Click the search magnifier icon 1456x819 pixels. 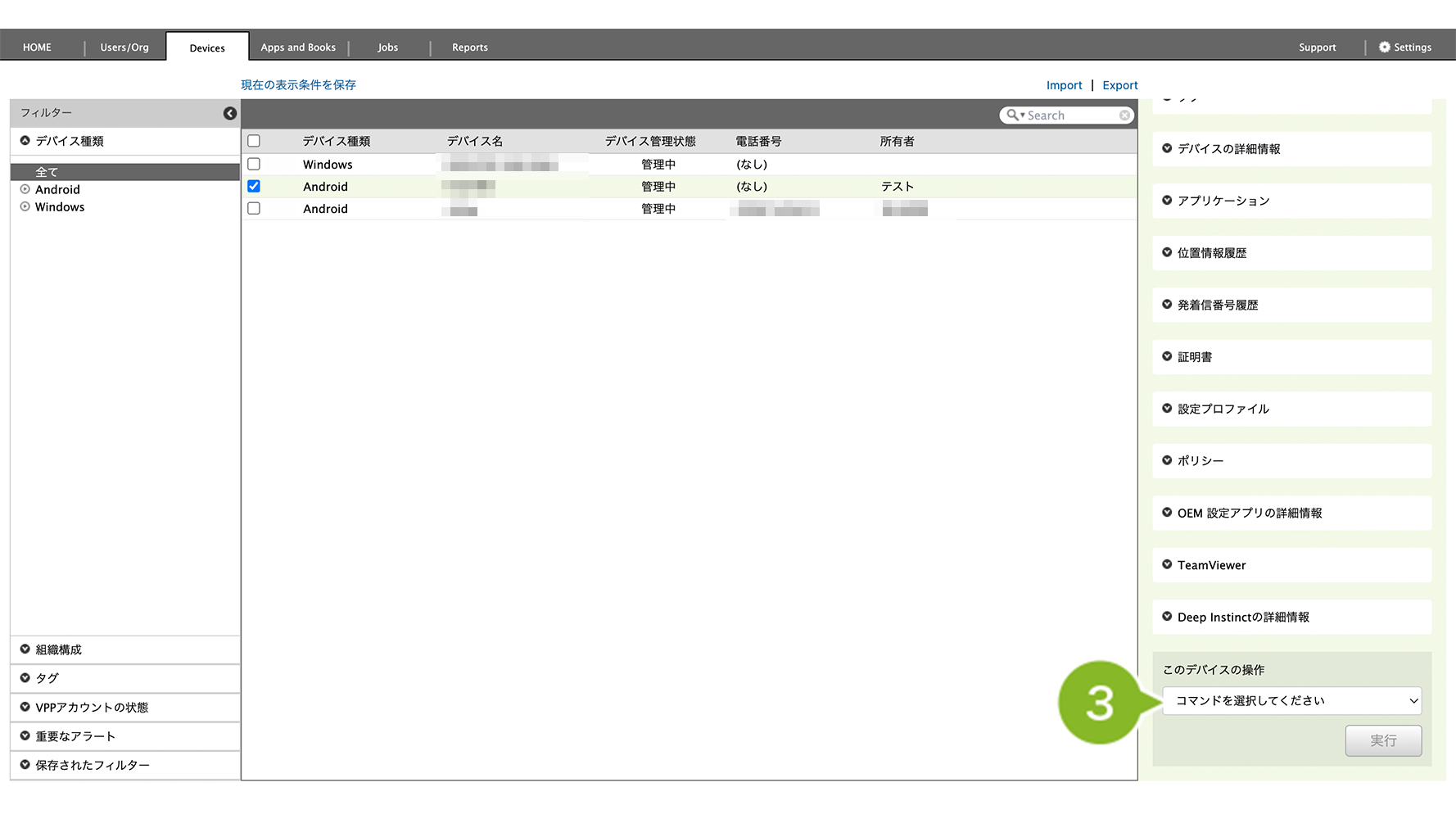[x=1013, y=115]
